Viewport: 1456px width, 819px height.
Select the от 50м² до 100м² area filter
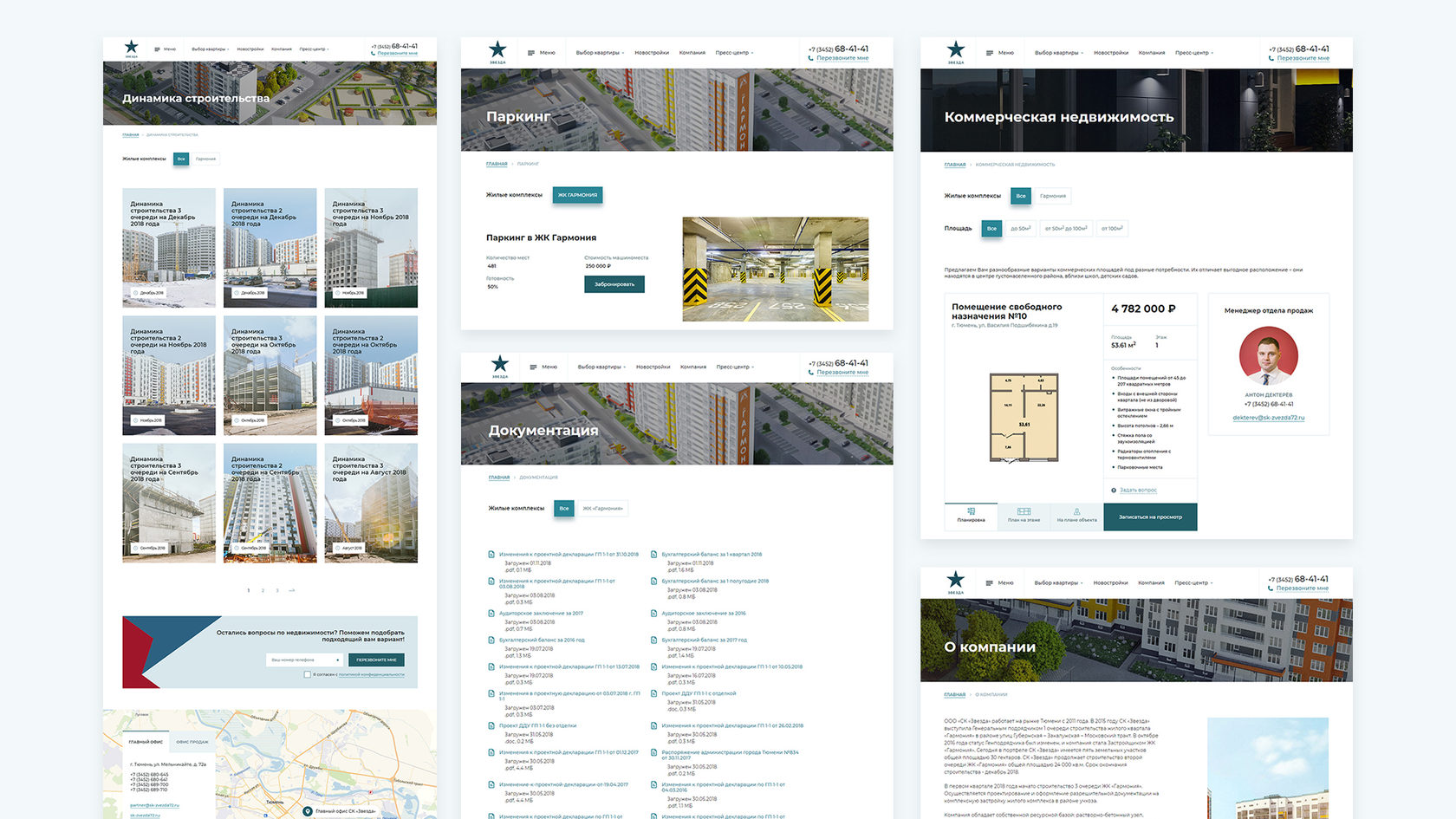1066,229
